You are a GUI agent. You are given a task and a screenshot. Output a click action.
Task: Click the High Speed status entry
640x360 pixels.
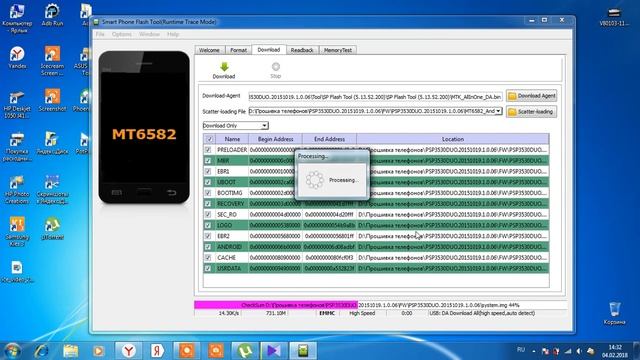(x=362, y=313)
